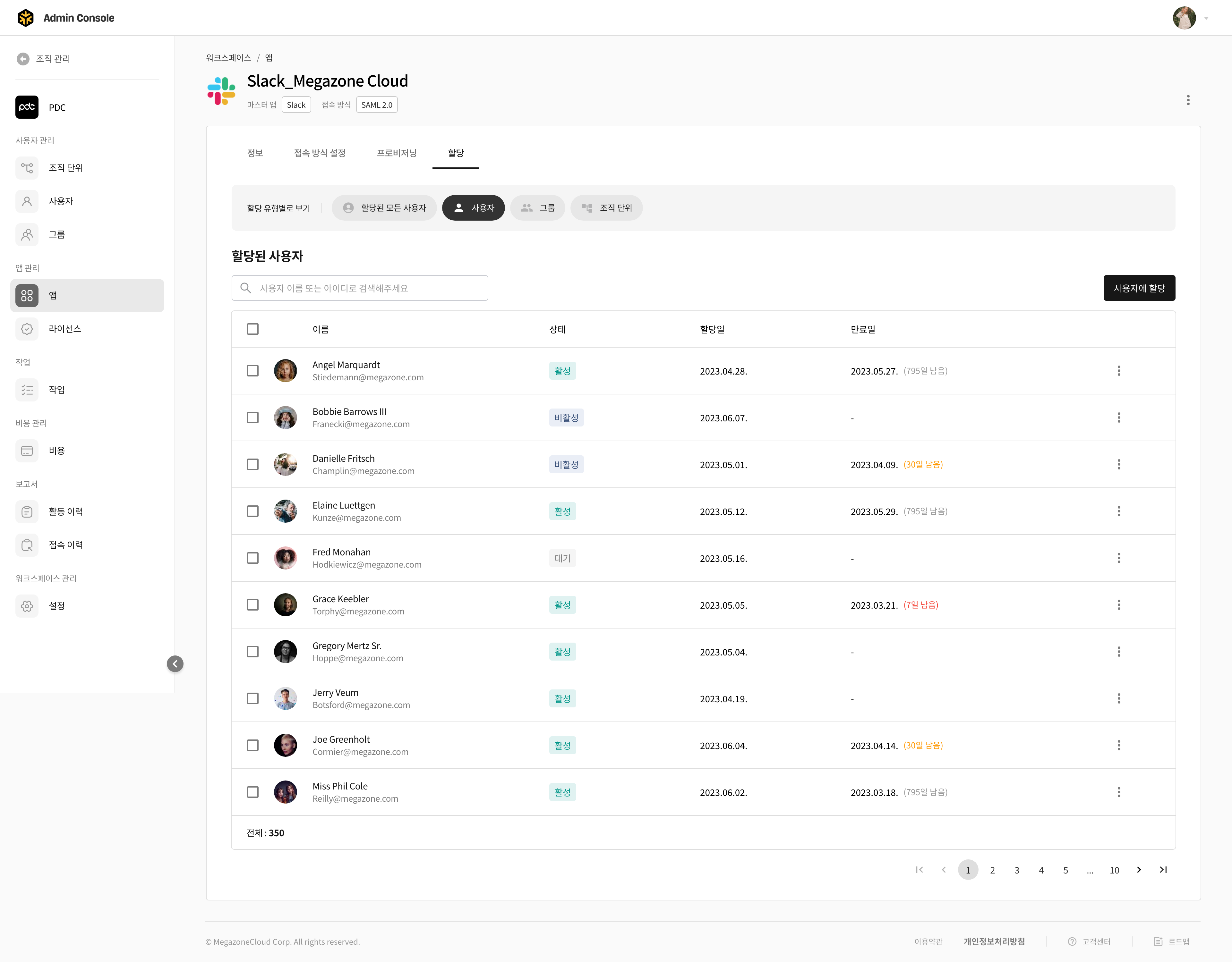Viewport: 1232px width, 962px height.
Task: Select the 할당 tab
Action: (456, 153)
